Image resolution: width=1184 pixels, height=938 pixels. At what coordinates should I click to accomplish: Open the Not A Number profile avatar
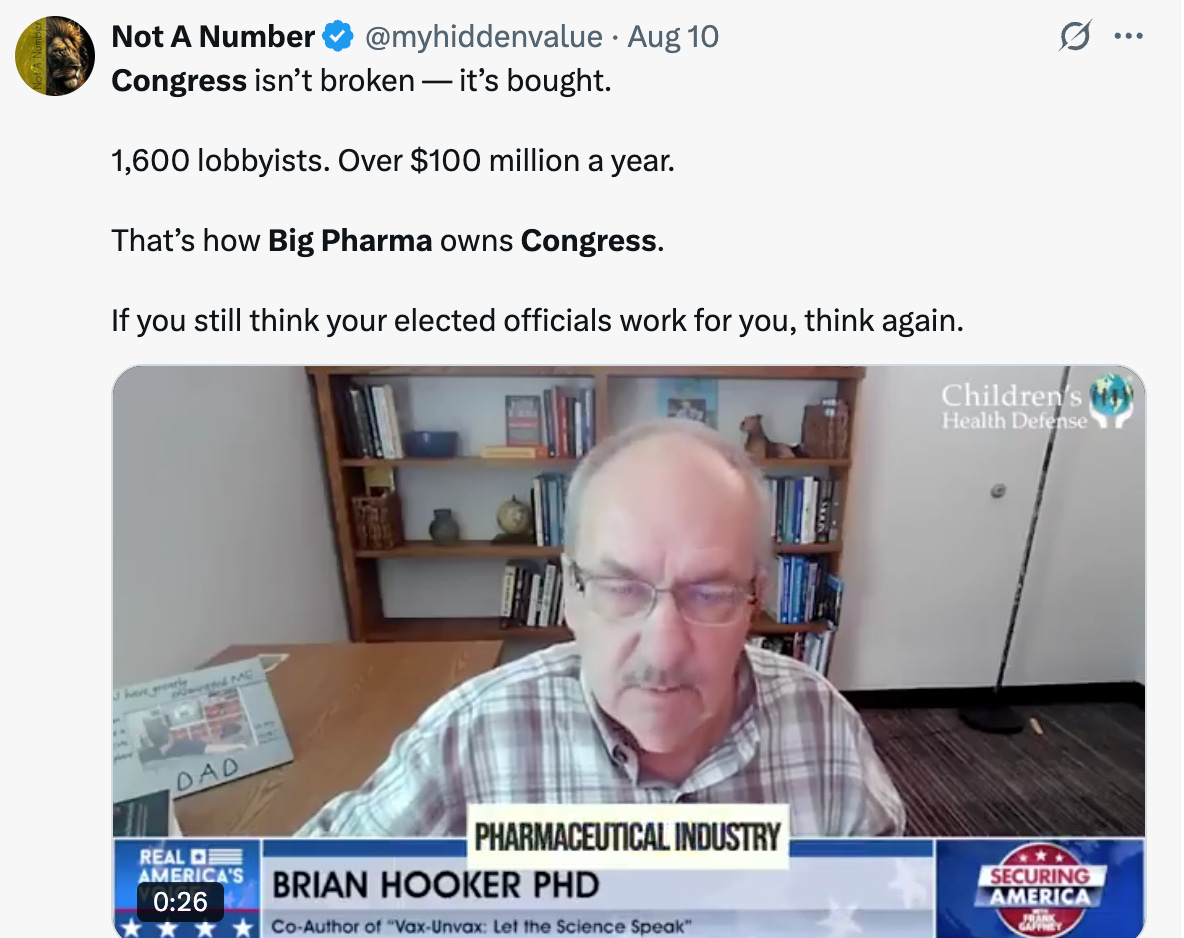click(x=55, y=56)
